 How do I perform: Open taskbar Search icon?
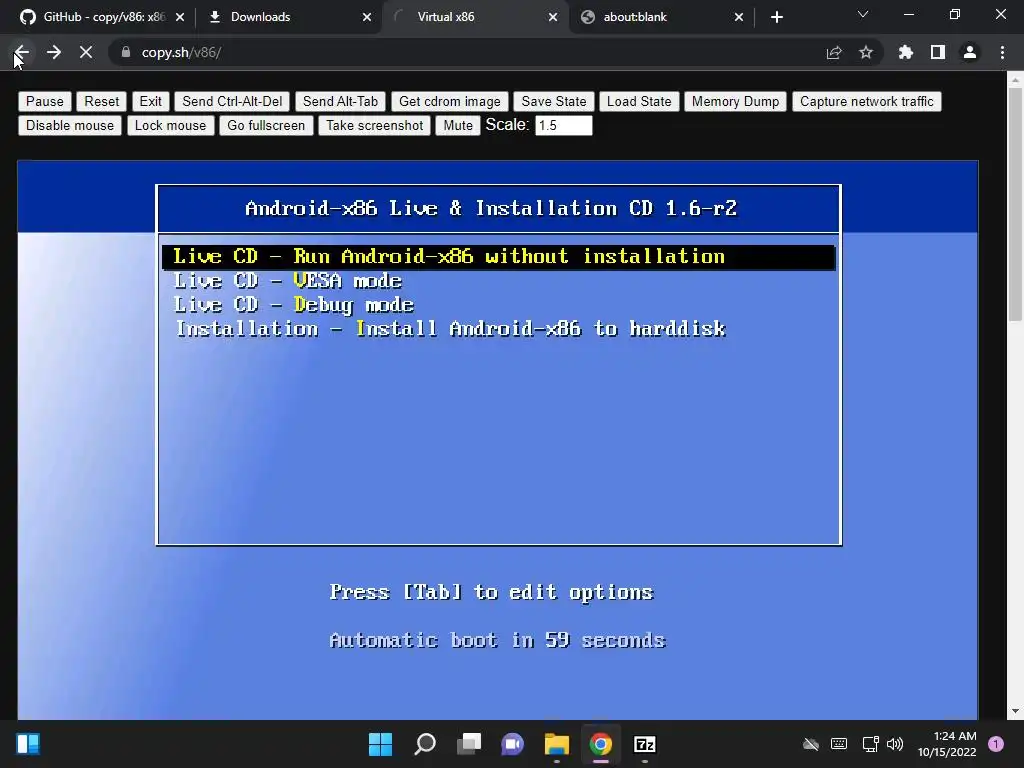click(424, 744)
